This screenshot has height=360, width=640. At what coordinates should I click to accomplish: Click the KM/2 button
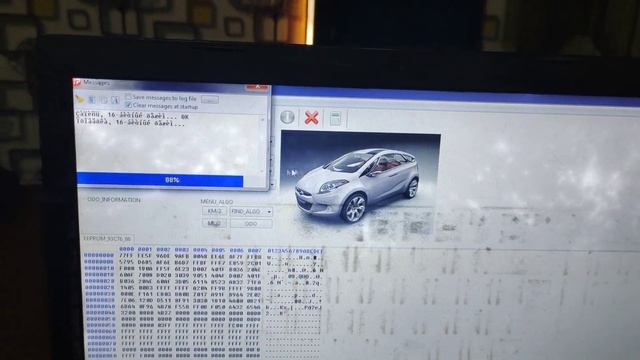214,211
